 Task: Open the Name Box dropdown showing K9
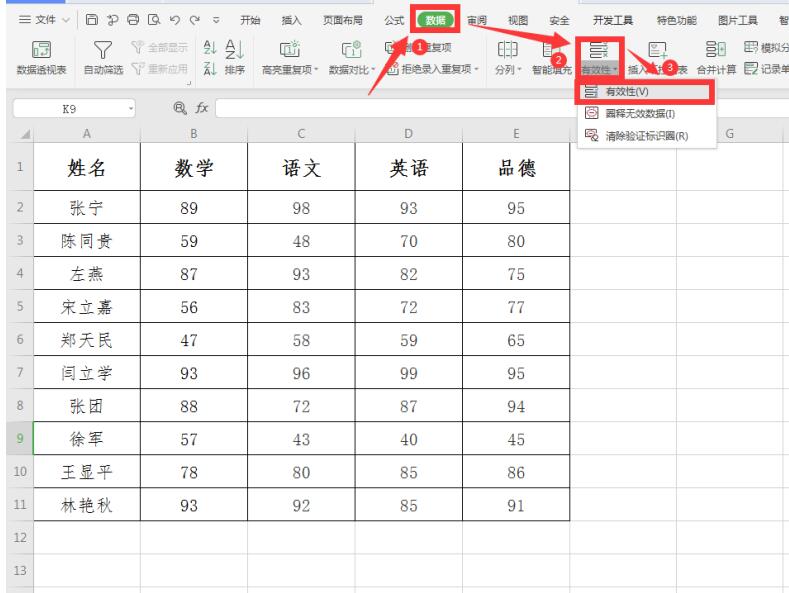[x=130, y=108]
